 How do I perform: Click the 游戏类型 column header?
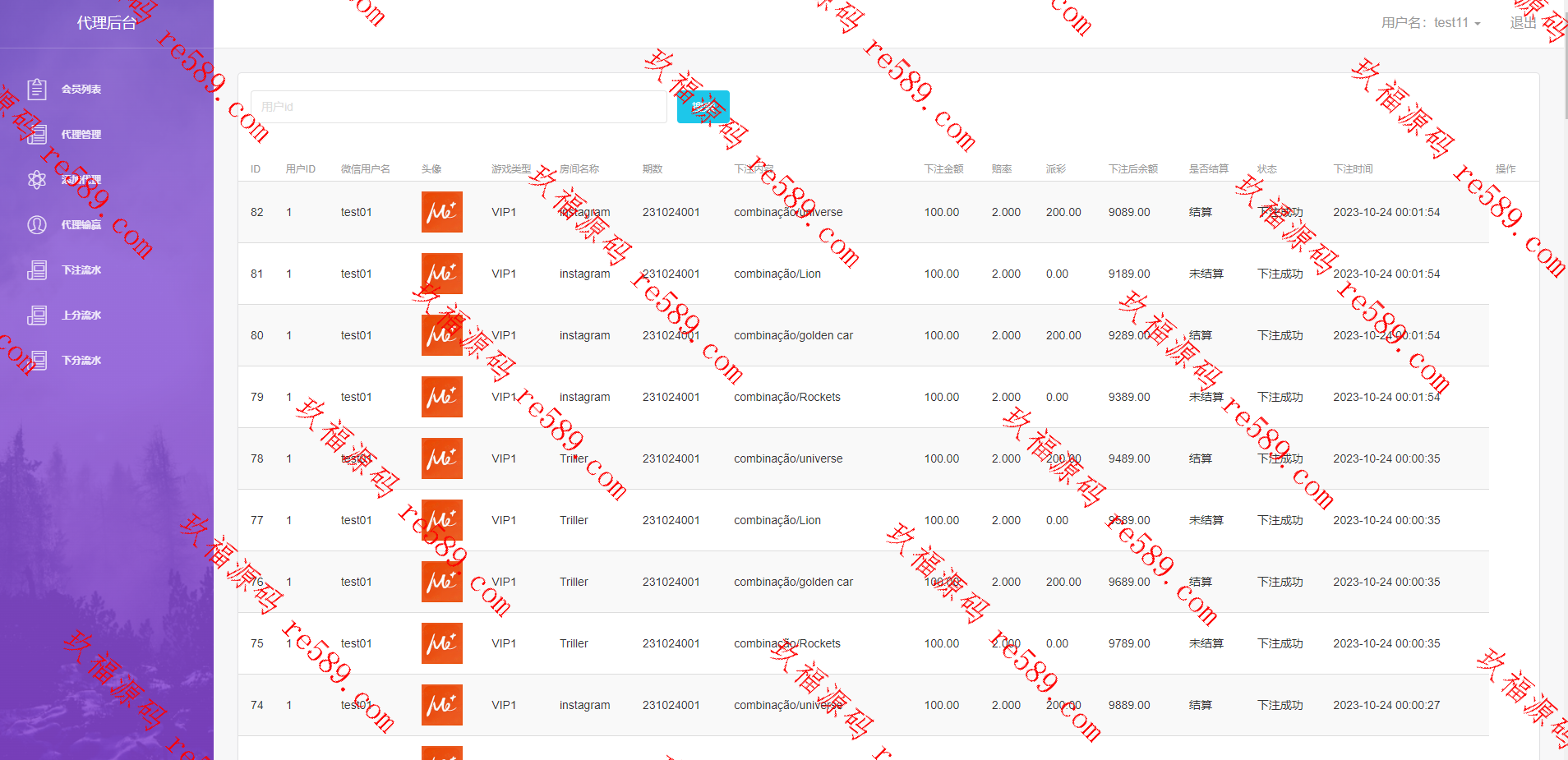(511, 169)
